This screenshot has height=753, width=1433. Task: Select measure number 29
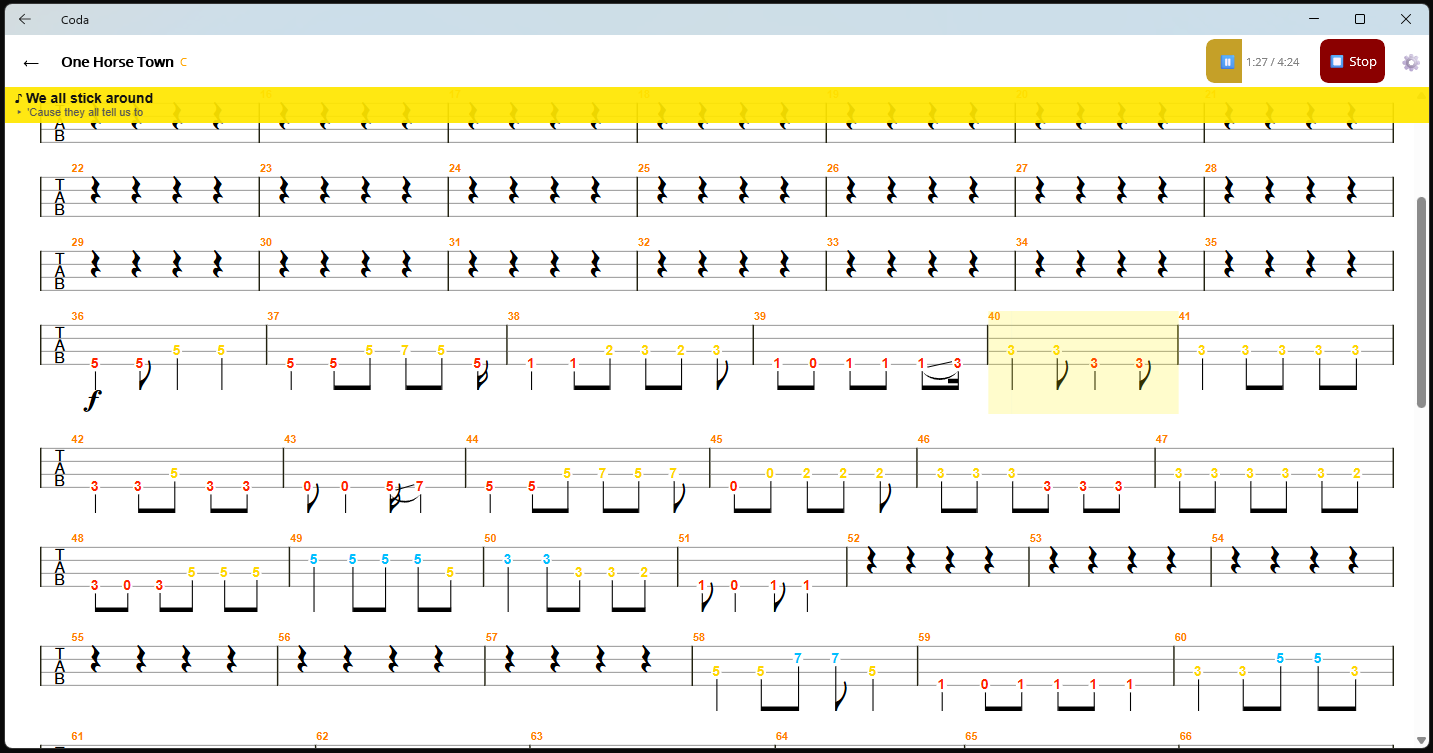point(78,243)
